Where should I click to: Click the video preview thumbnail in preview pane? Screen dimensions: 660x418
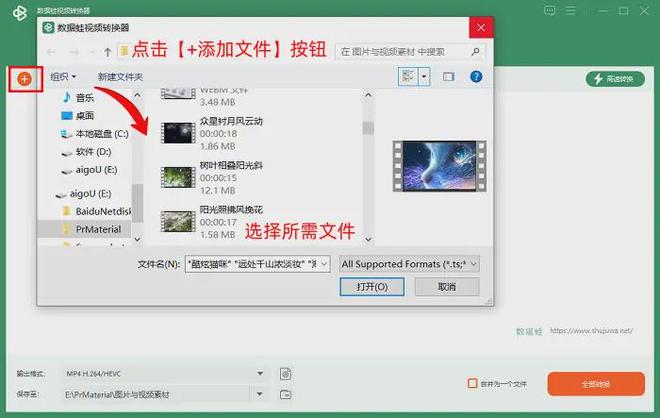pos(439,166)
